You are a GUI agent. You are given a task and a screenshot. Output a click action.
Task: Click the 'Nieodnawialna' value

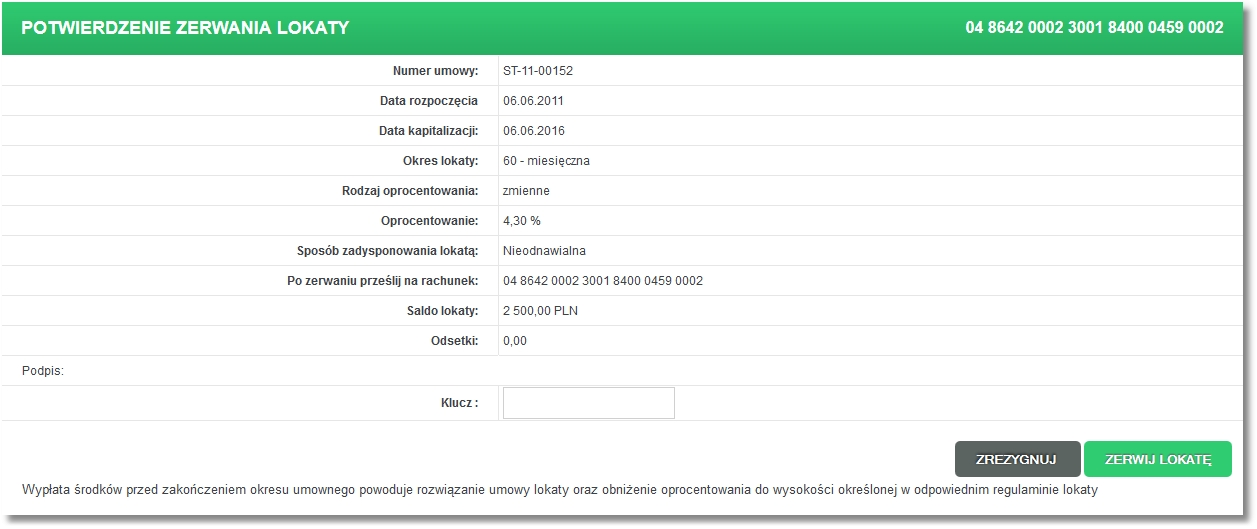[x=544, y=251]
